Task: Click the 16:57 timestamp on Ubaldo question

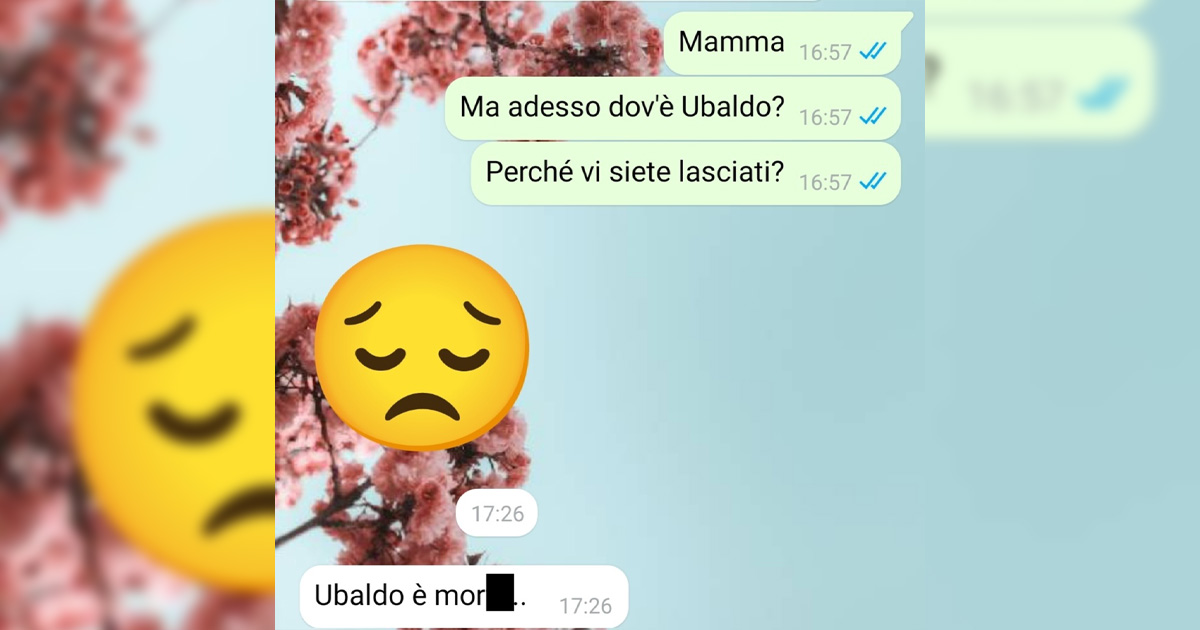Action: pyautogui.click(x=825, y=118)
